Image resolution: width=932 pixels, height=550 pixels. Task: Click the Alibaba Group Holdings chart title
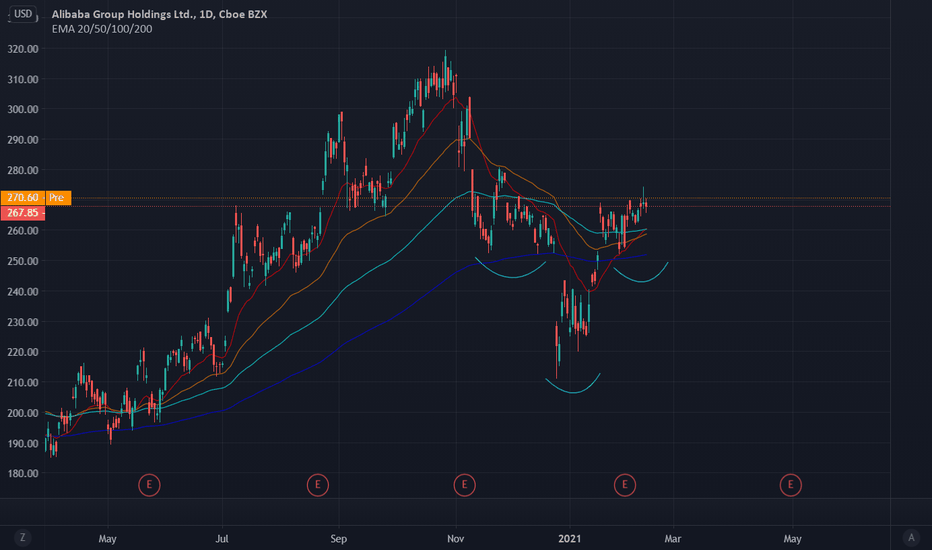pos(159,14)
